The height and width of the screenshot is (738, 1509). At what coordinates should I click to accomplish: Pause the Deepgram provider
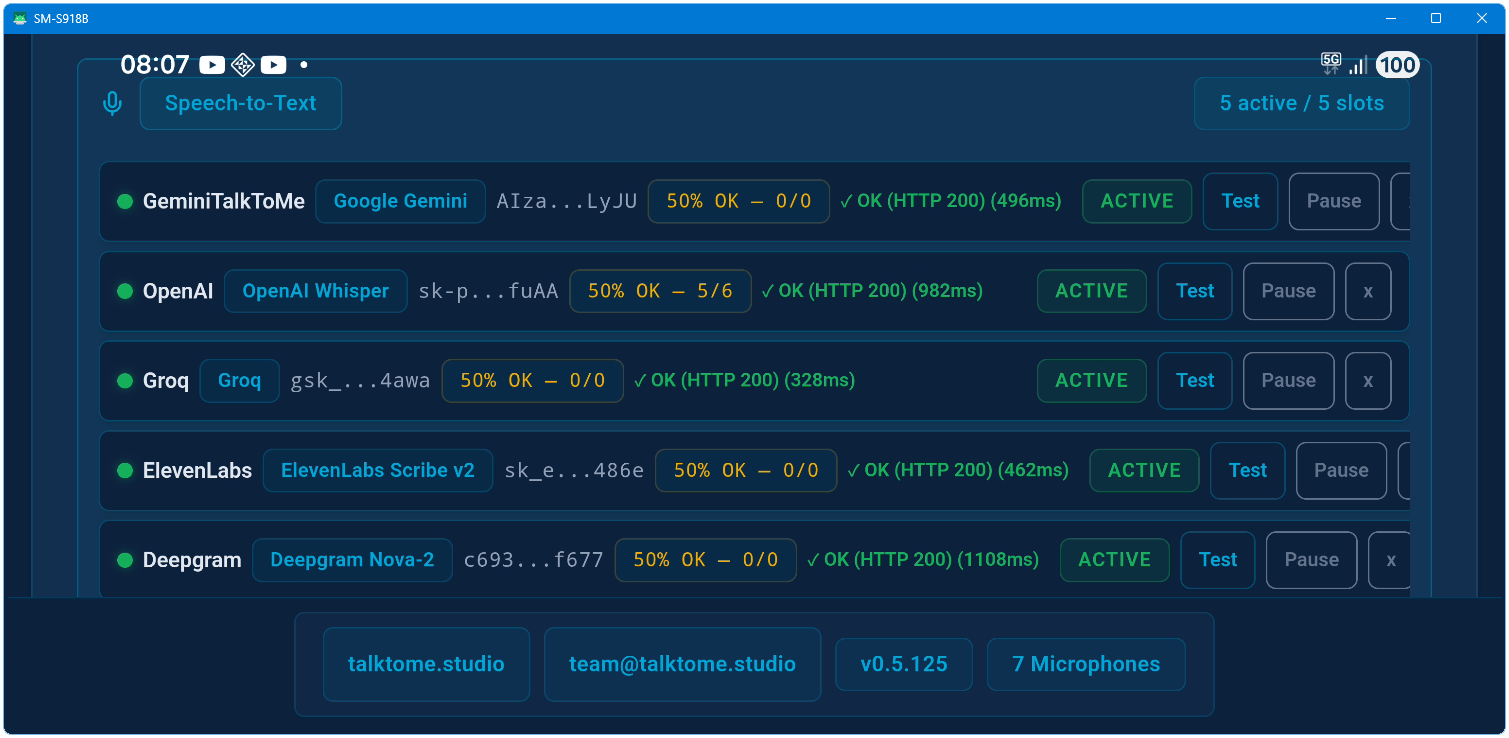click(1311, 560)
